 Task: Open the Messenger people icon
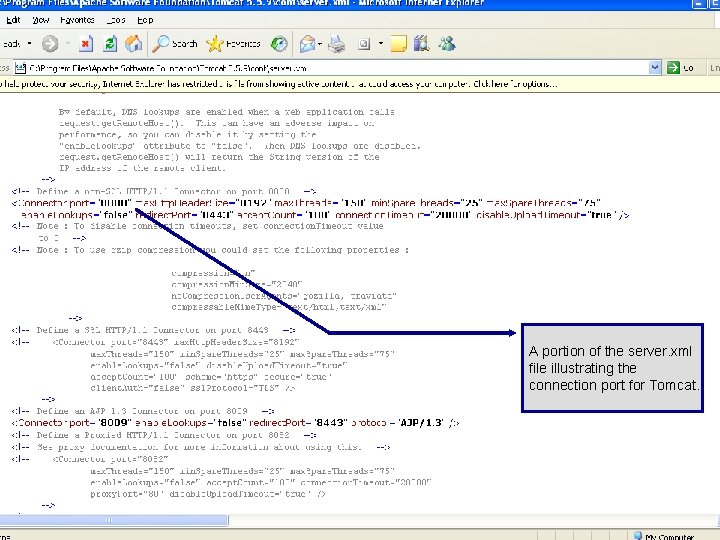[x=447, y=44]
